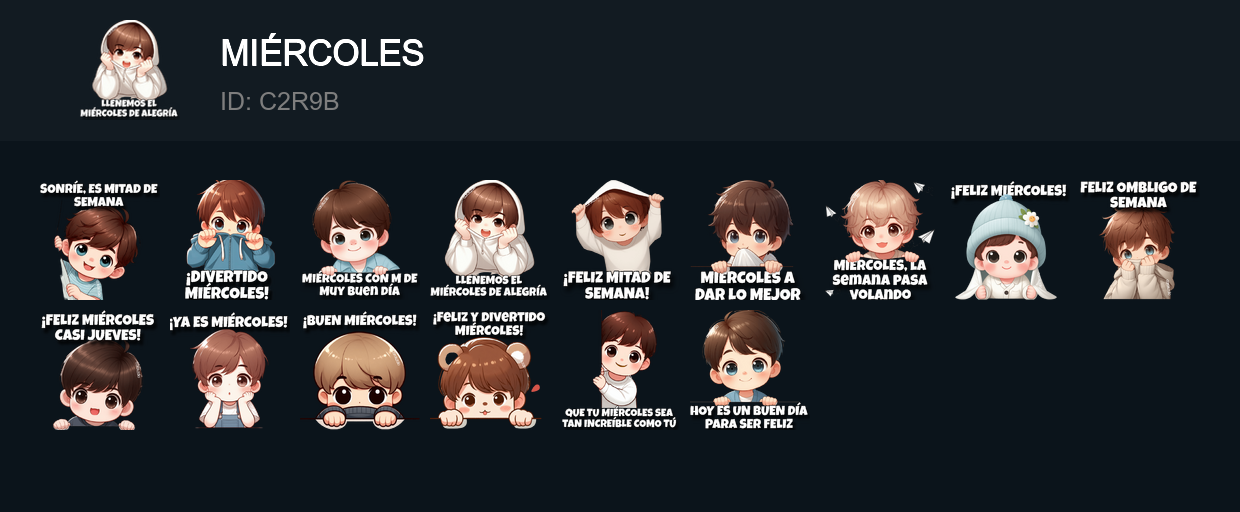1240x512 pixels.
Task: Select the '¡Feliz miércoles!' beanie hat sticker
Action: tap(1008, 240)
